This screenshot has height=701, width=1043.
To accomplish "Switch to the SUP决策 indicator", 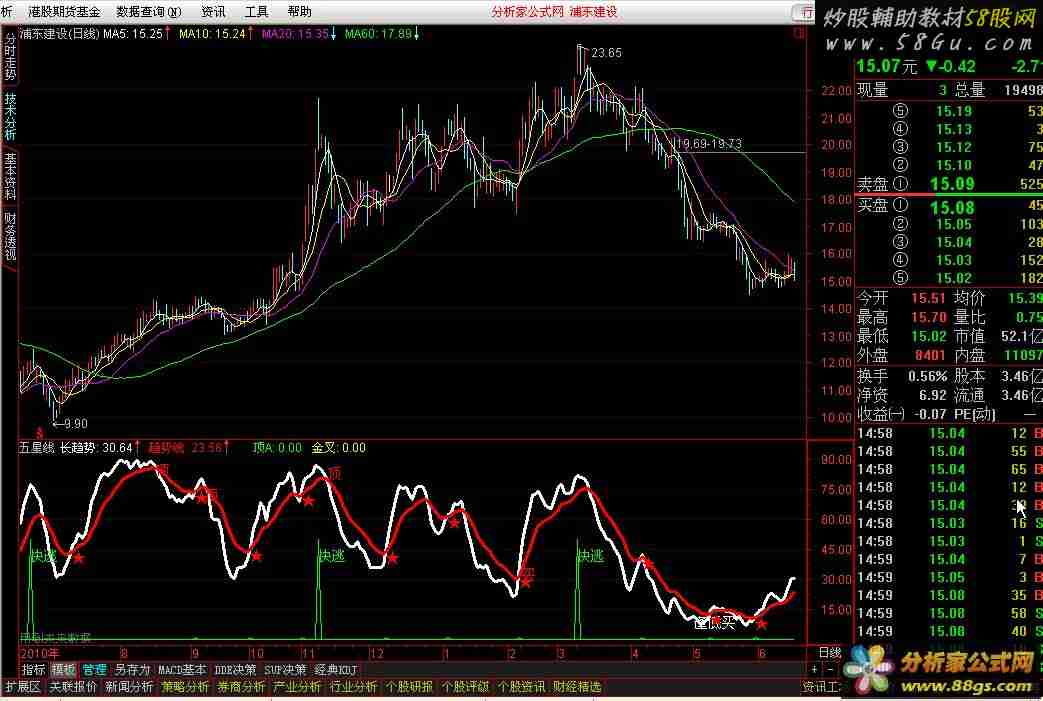I will pos(285,670).
